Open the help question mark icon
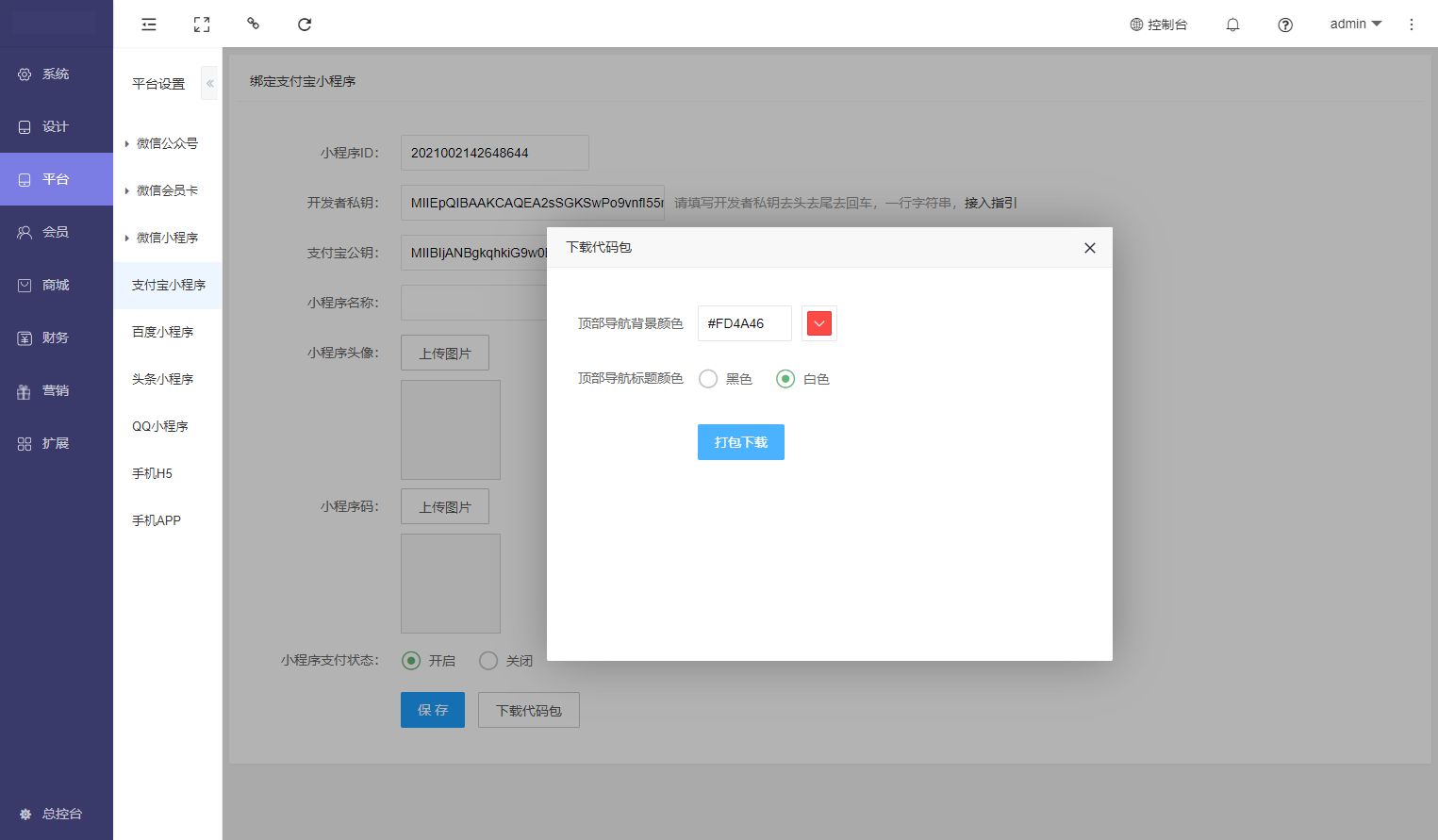Image resolution: width=1438 pixels, height=840 pixels. 1285,25
